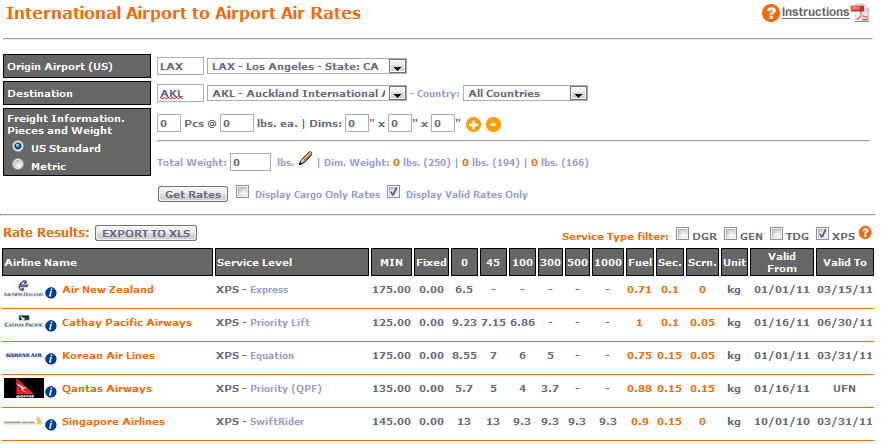
Task: Show info for Korean Air Lines
Action: click(x=51, y=358)
